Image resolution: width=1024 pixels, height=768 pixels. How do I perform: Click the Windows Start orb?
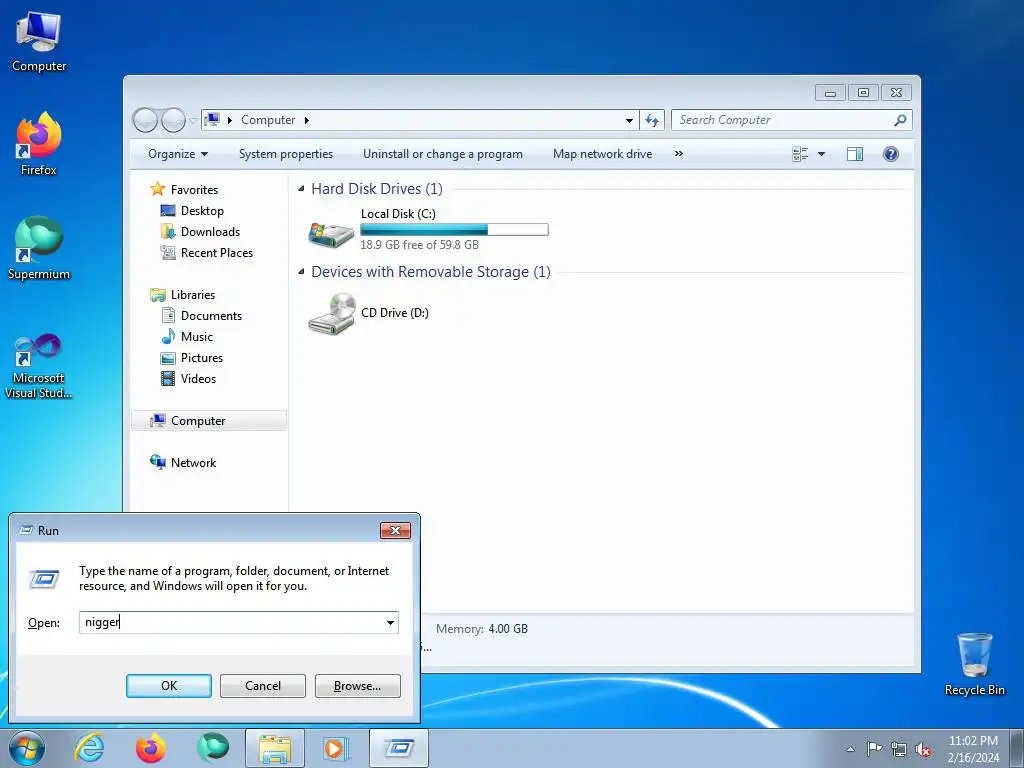pos(27,748)
